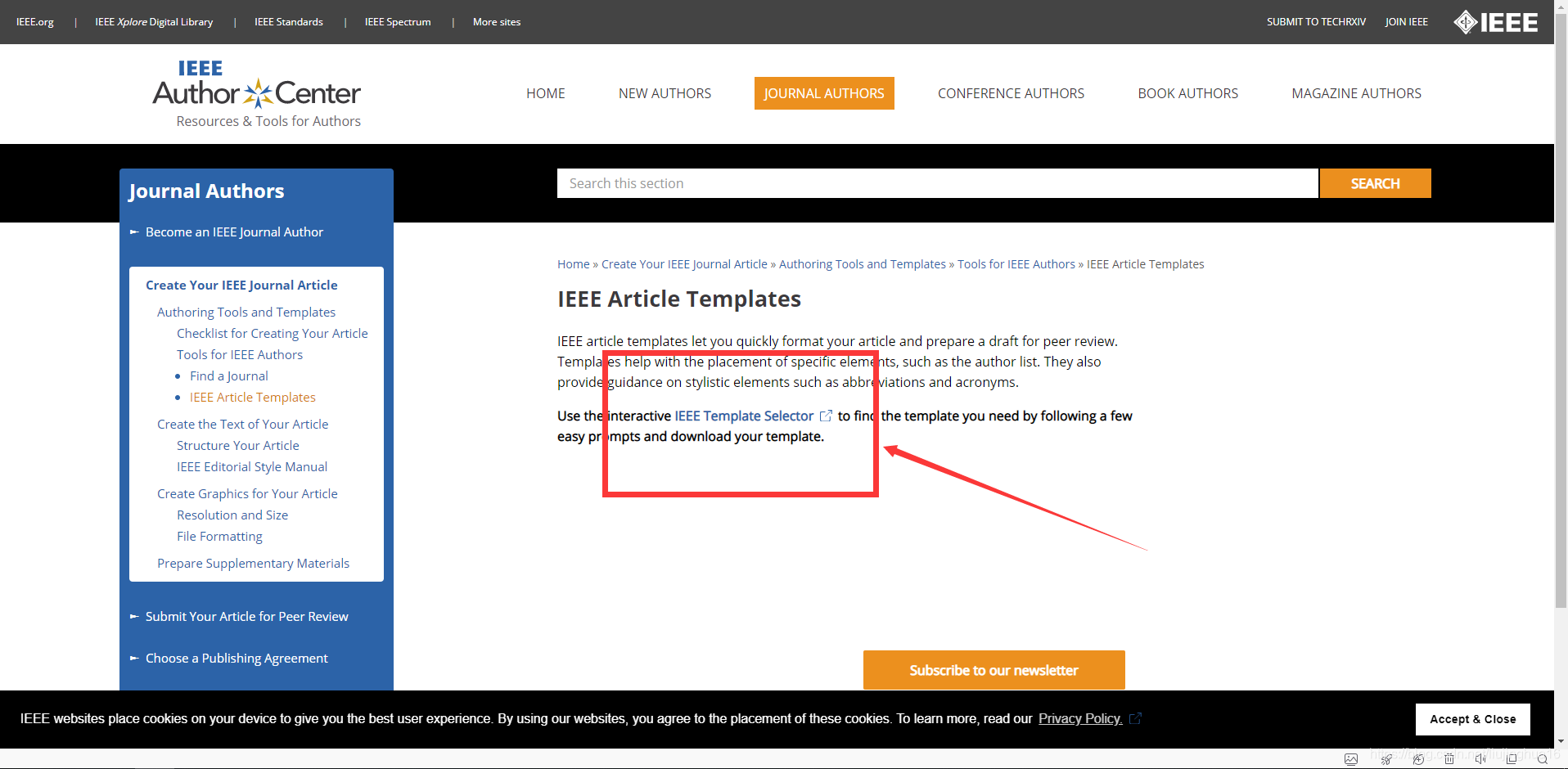Open IEEE Standards top bar link

pyautogui.click(x=289, y=22)
